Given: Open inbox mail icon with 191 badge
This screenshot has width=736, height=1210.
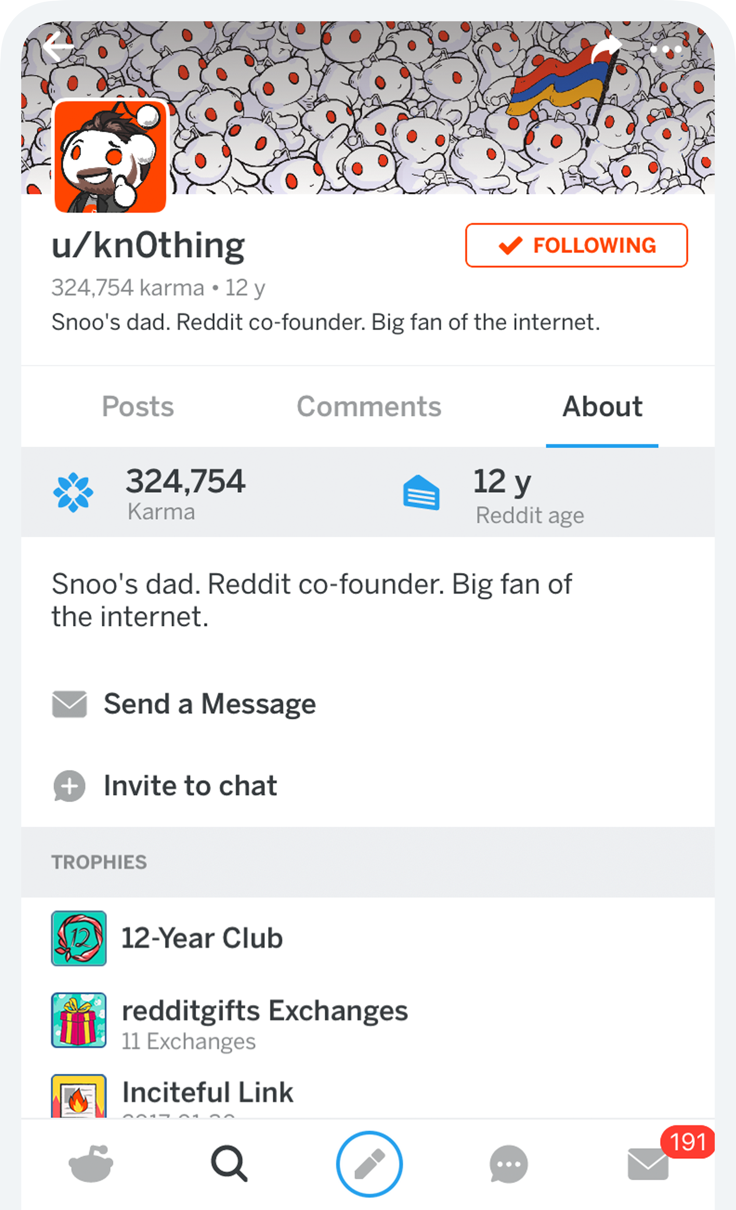Looking at the screenshot, I should pyautogui.click(x=648, y=1164).
